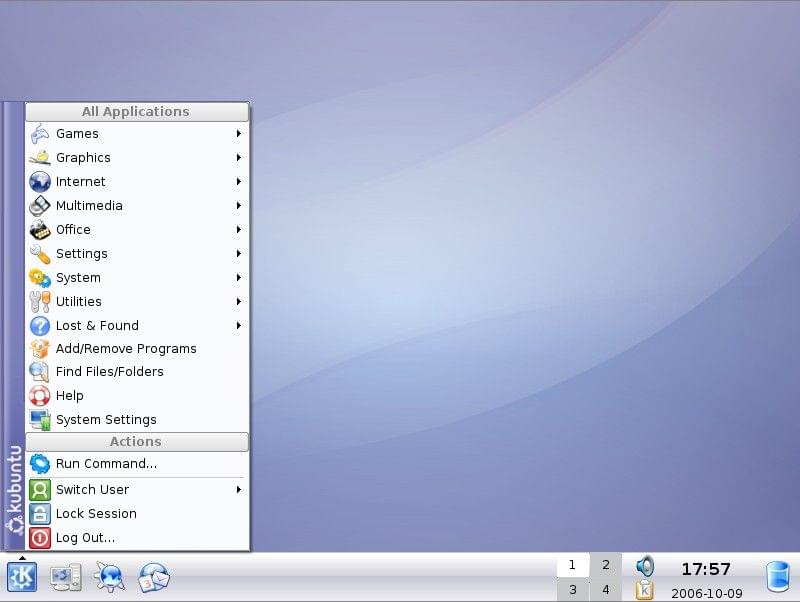Screen dimensions: 800x602
Task: Select Find Files/Folders
Action: coord(137,372)
